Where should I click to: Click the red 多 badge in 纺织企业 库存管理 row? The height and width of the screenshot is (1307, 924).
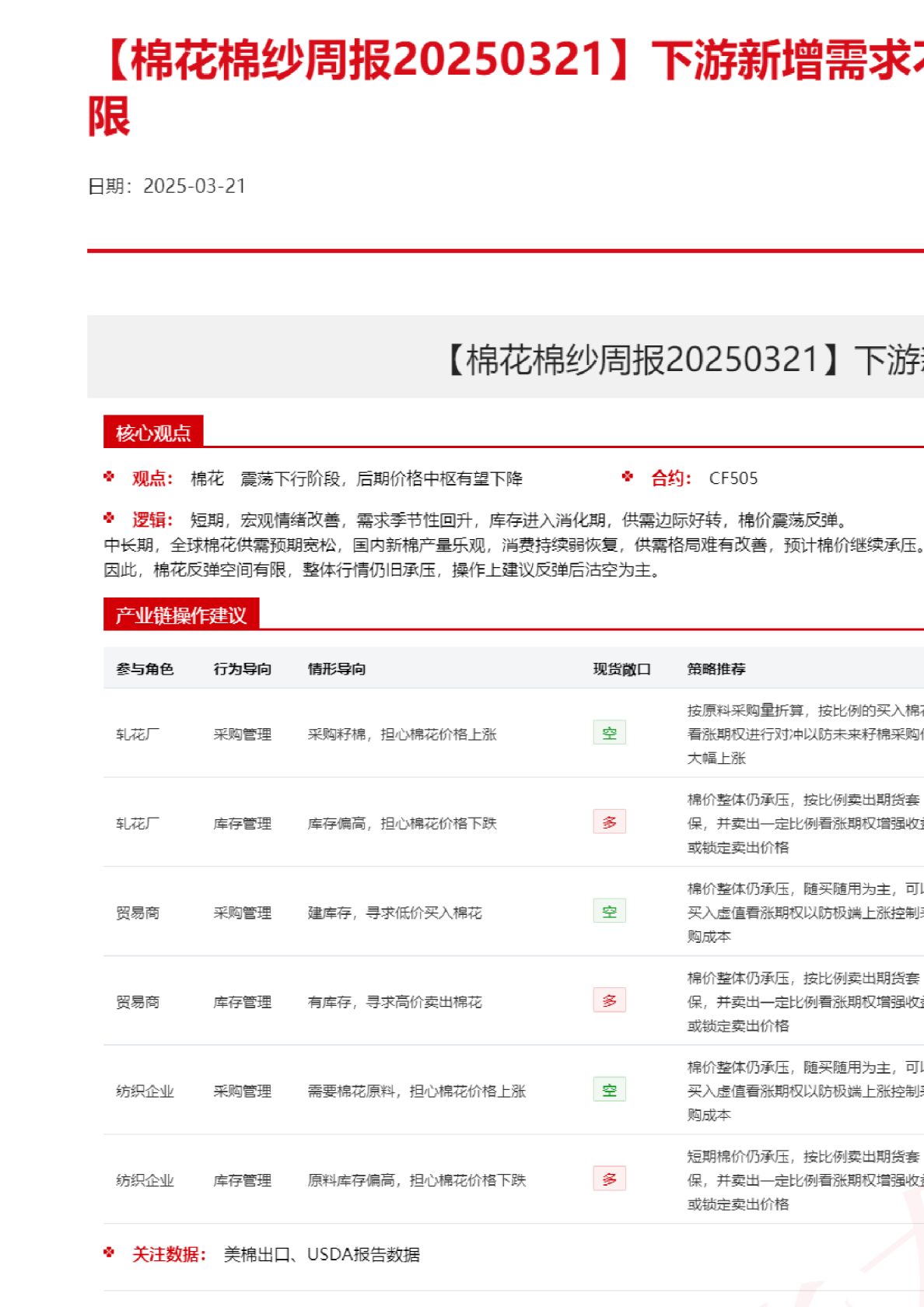tap(609, 1179)
